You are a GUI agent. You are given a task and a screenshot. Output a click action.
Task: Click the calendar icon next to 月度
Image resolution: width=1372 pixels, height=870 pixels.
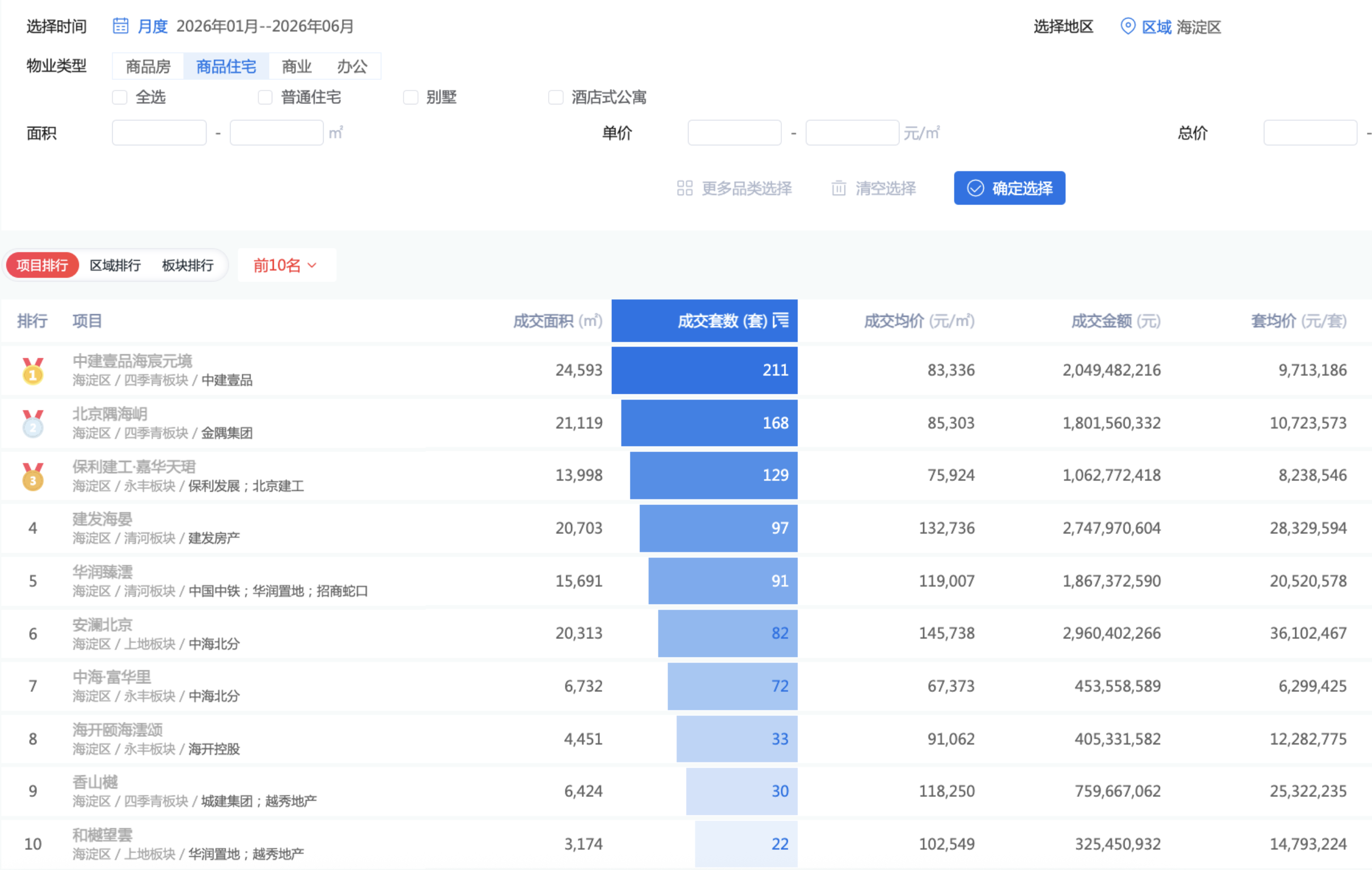[120, 25]
